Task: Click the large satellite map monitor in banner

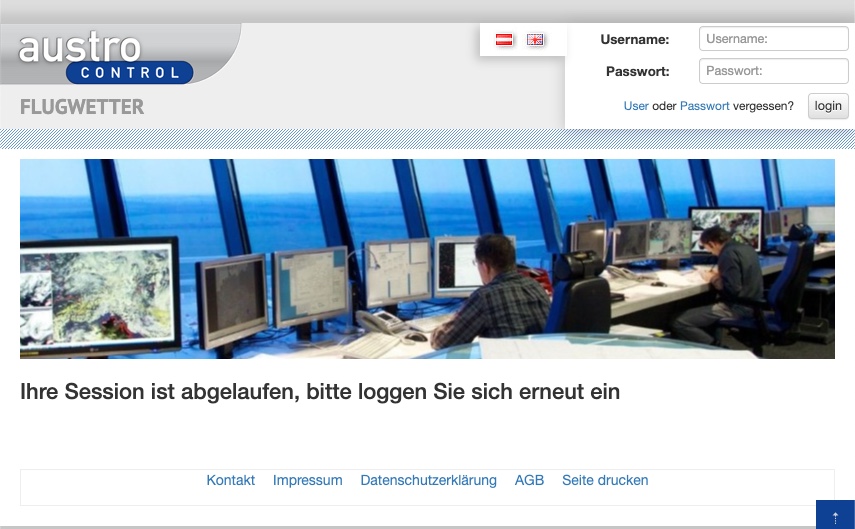Action: 95,290
